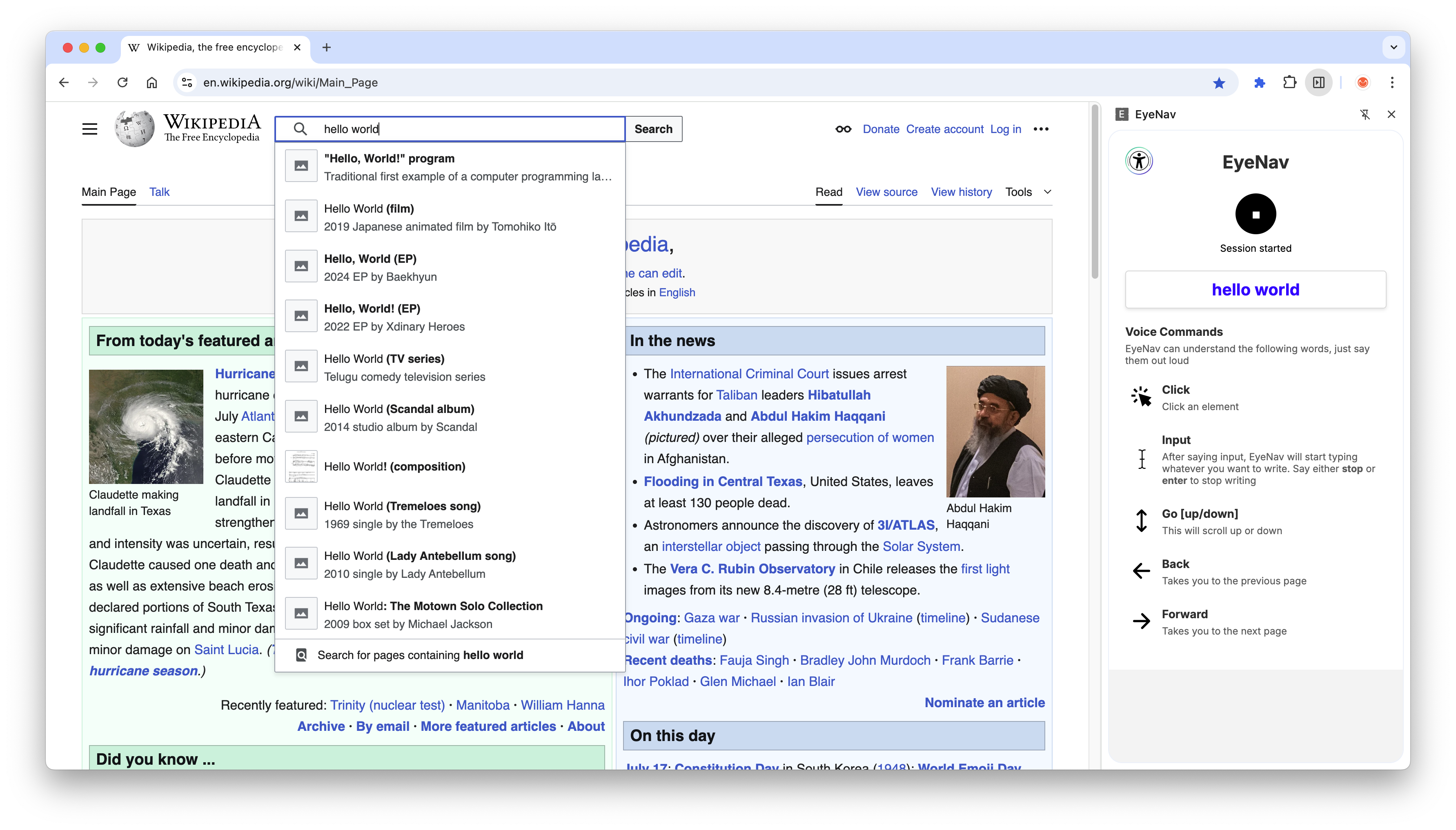The width and height of the screenshot is (1456, 830).
Task: Open the View source tab
Action: coord(886,192)
